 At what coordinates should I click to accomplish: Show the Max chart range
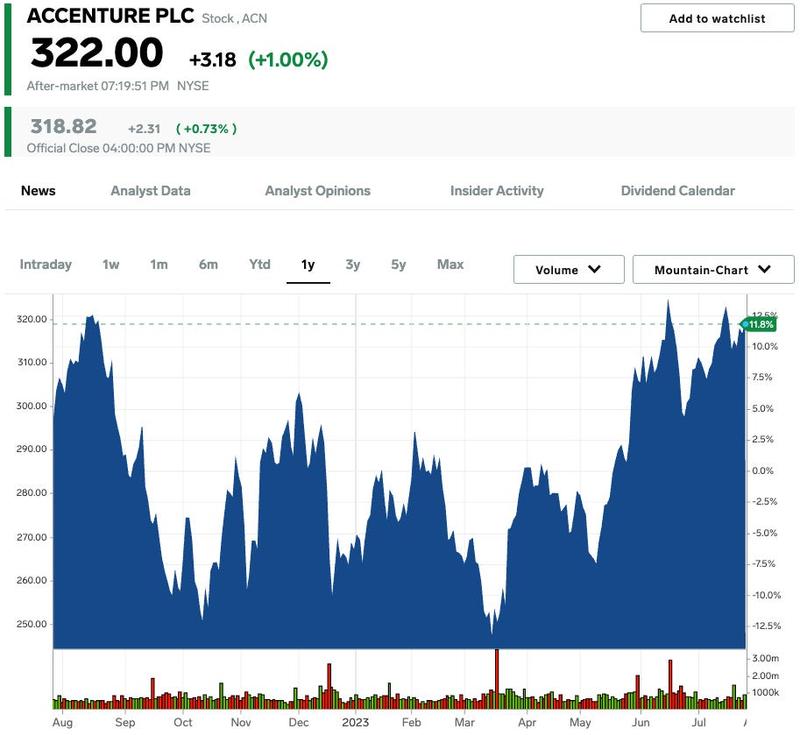[451, 264]
